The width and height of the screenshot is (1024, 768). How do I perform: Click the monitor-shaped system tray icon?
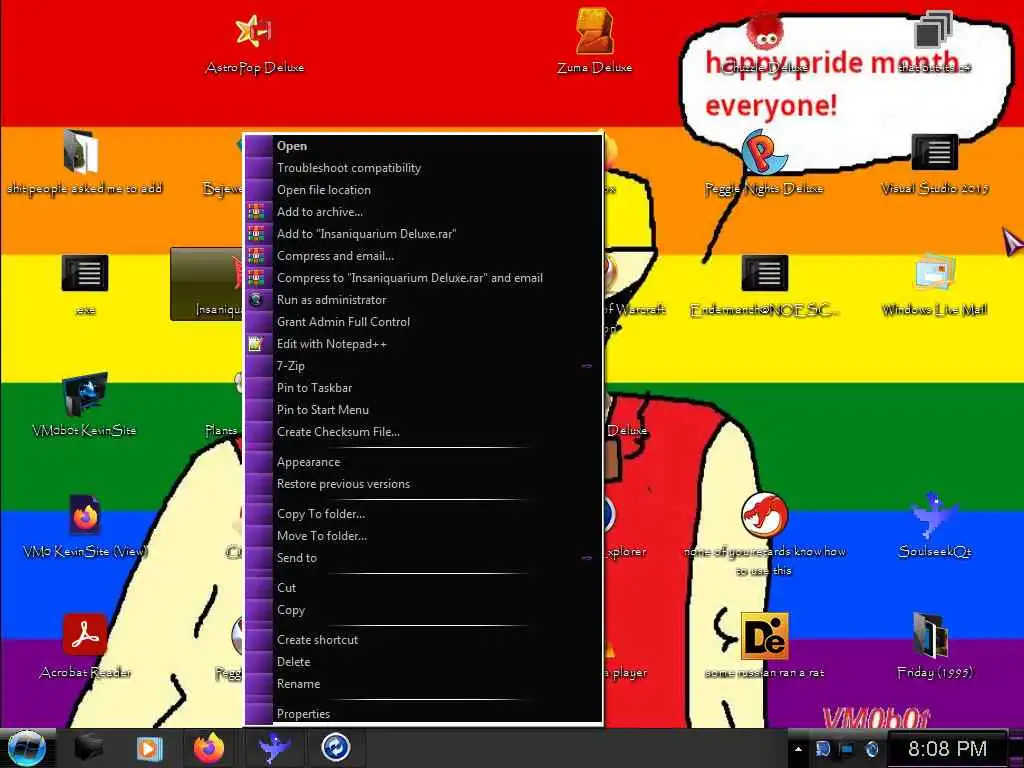click(847, 749)
